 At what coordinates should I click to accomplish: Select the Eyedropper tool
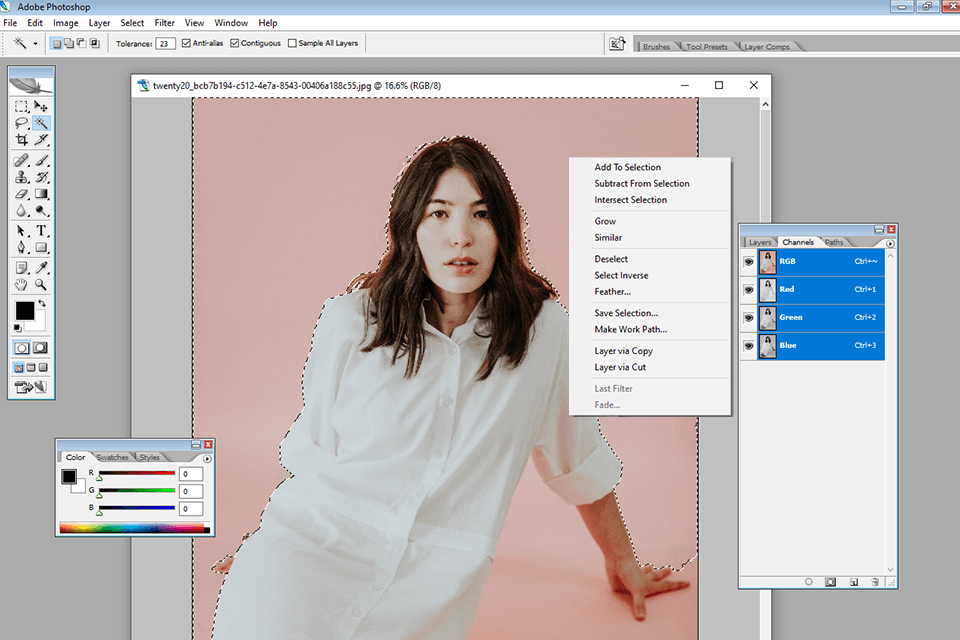41,268
